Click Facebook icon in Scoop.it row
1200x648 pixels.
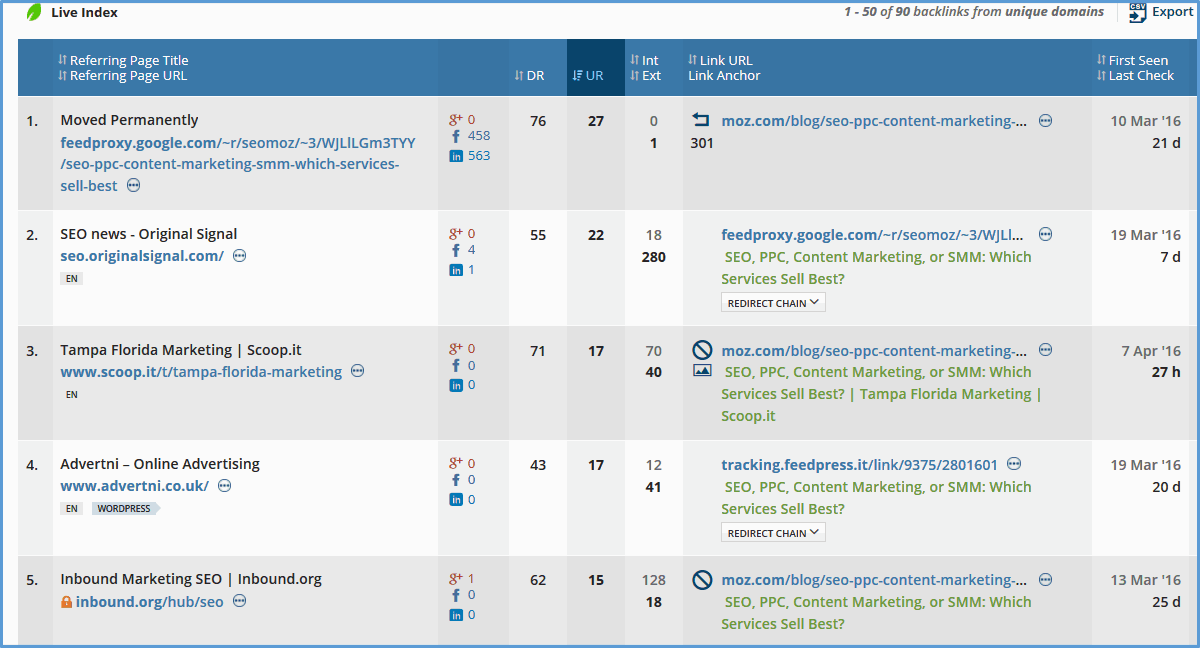pos(456,366)
